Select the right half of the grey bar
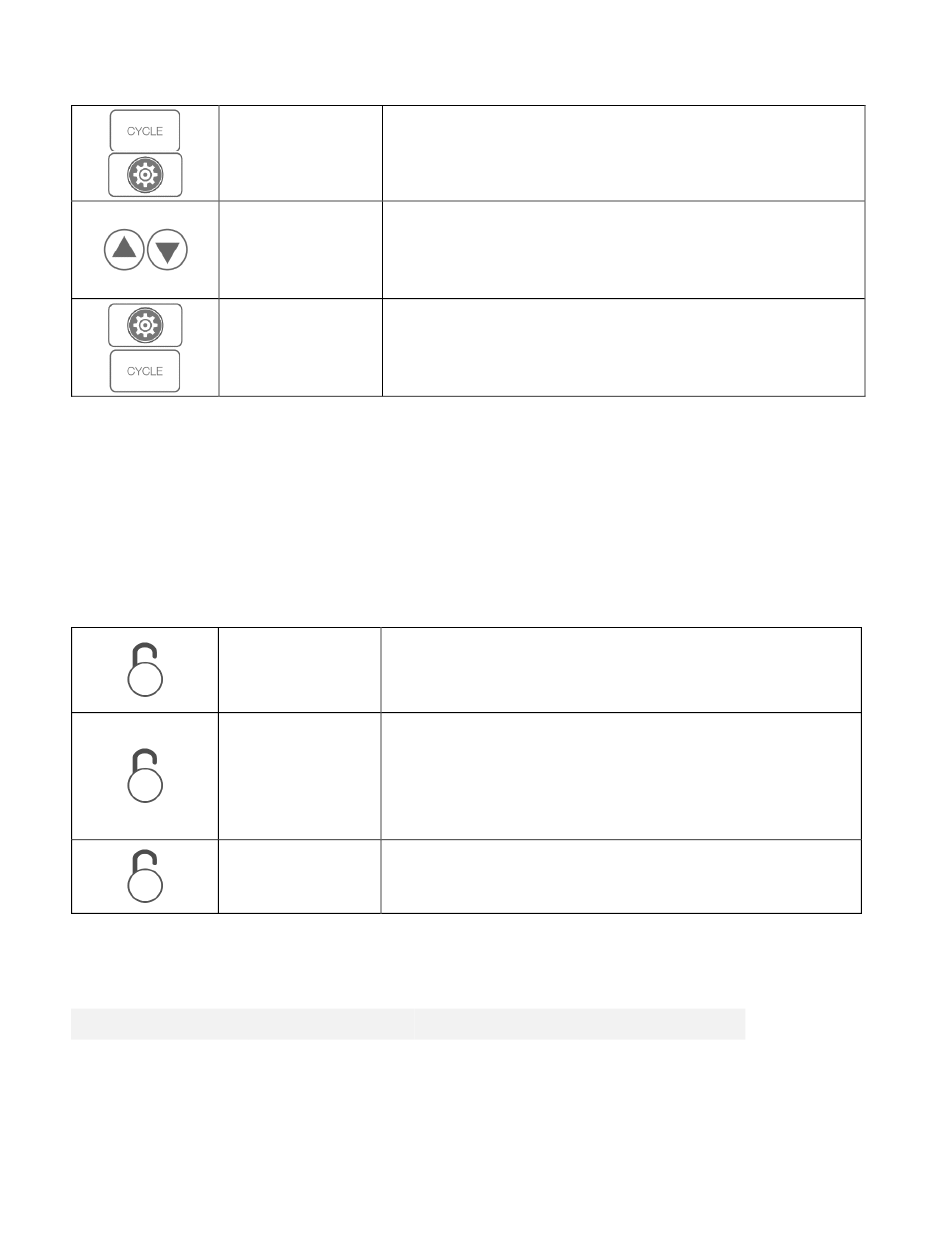This screenshot has height=1260, width=950. click(579, 1024)
